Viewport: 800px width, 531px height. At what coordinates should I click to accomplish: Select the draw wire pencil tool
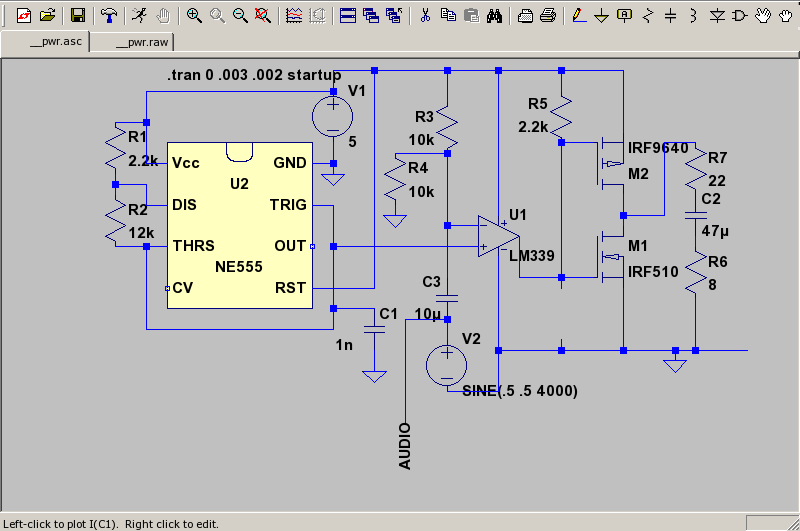pos(579,16)
